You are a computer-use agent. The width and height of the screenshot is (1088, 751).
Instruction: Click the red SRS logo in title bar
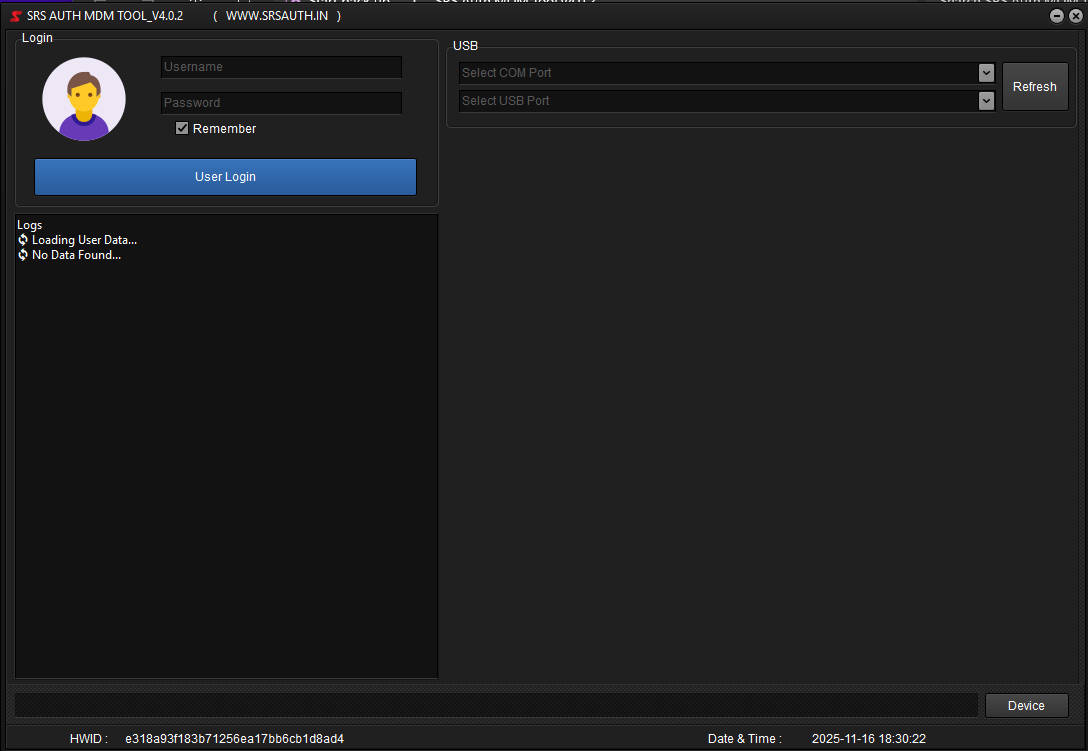(16, 17)
